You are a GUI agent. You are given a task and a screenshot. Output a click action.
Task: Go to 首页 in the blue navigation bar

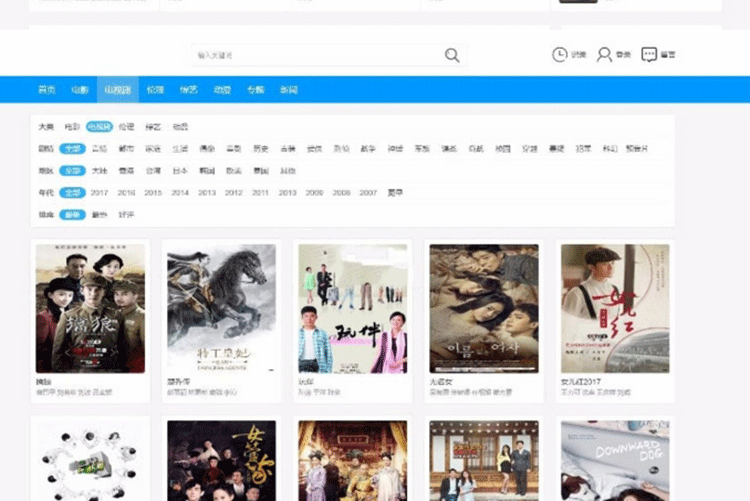46,89
